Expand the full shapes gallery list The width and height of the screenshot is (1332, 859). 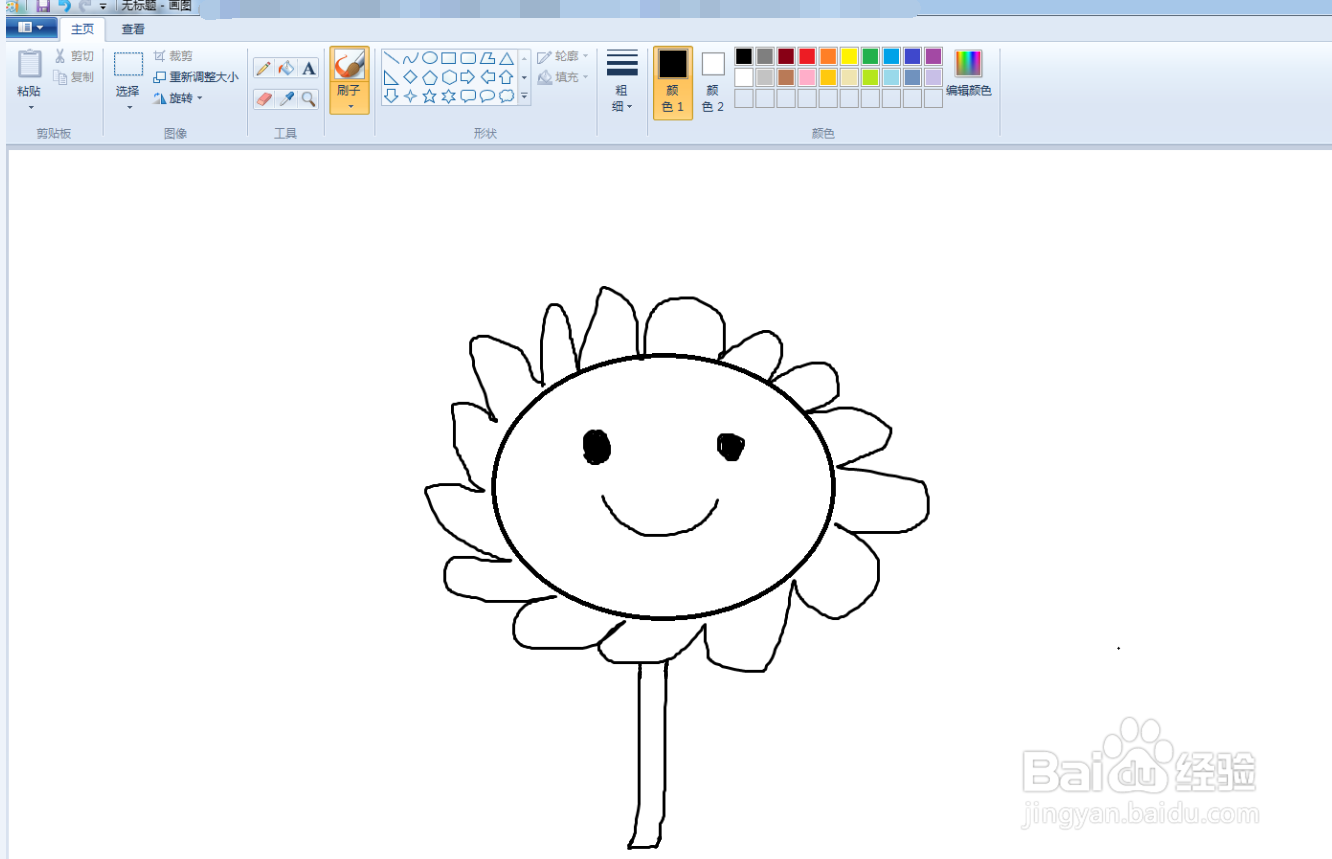pyautogui.click(x=524, y=97)
